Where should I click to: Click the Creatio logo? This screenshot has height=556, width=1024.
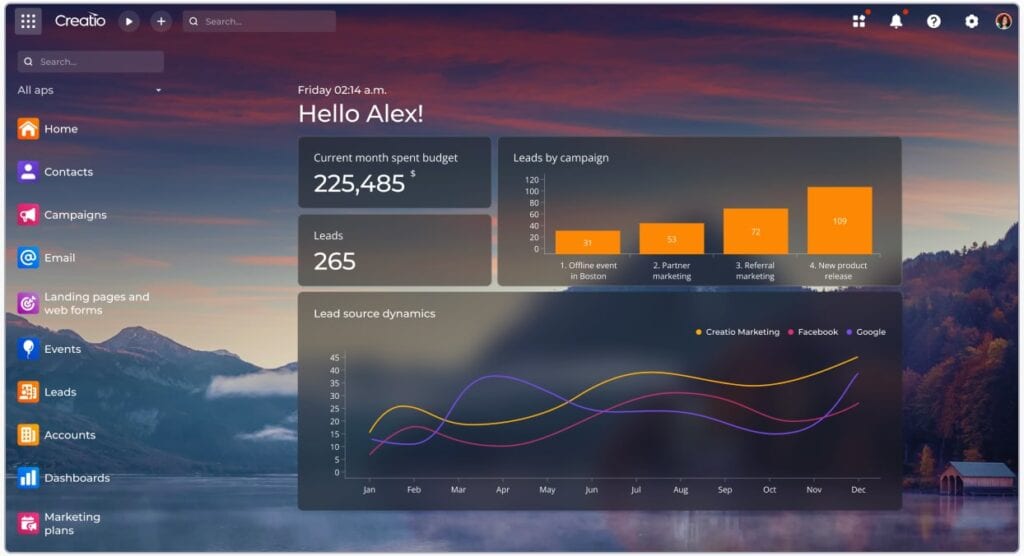[80, 21]
